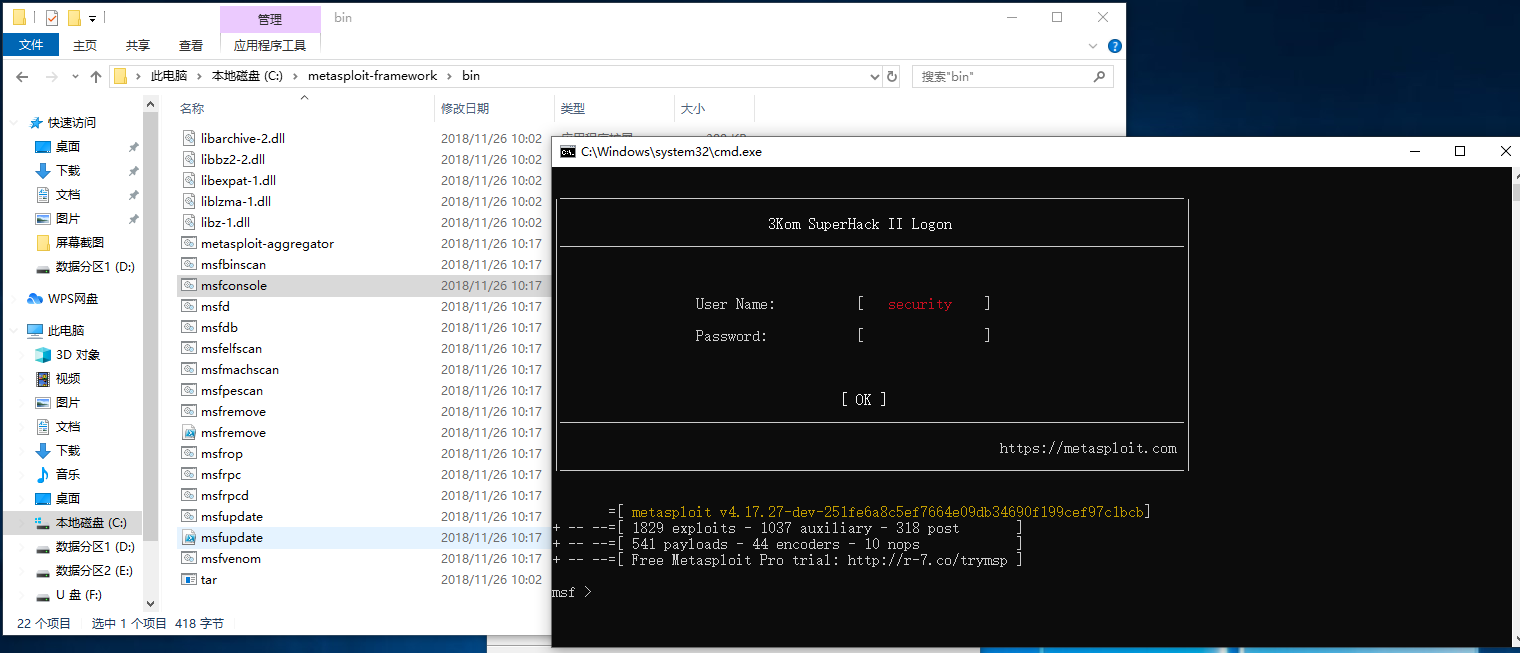Image resolution: width=1520 pixels, height=653 pixels.
Task: Select the msfrpc file name
Action: point(221,475)
